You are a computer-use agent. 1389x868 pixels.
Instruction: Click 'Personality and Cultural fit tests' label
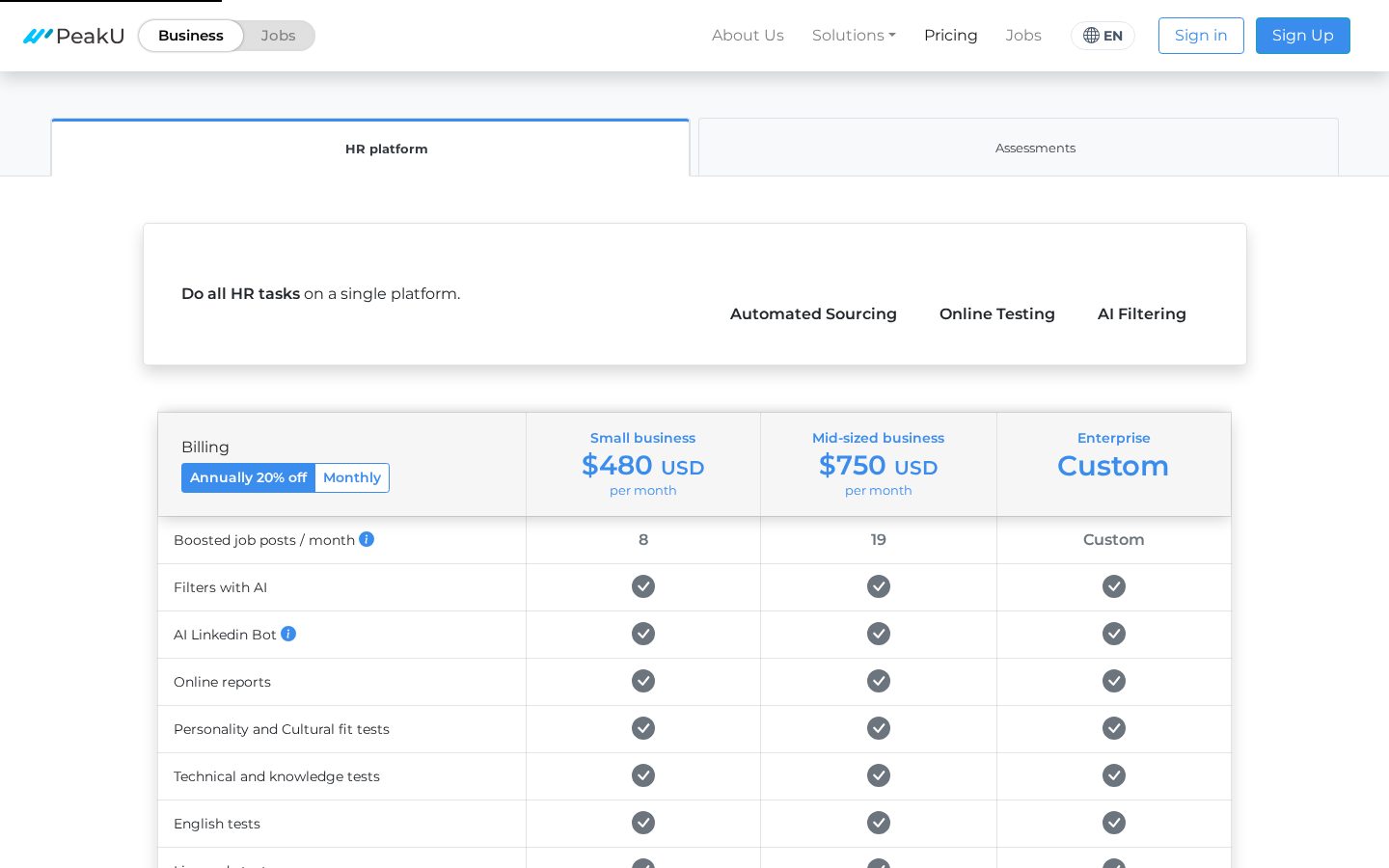tap(282, 729)
